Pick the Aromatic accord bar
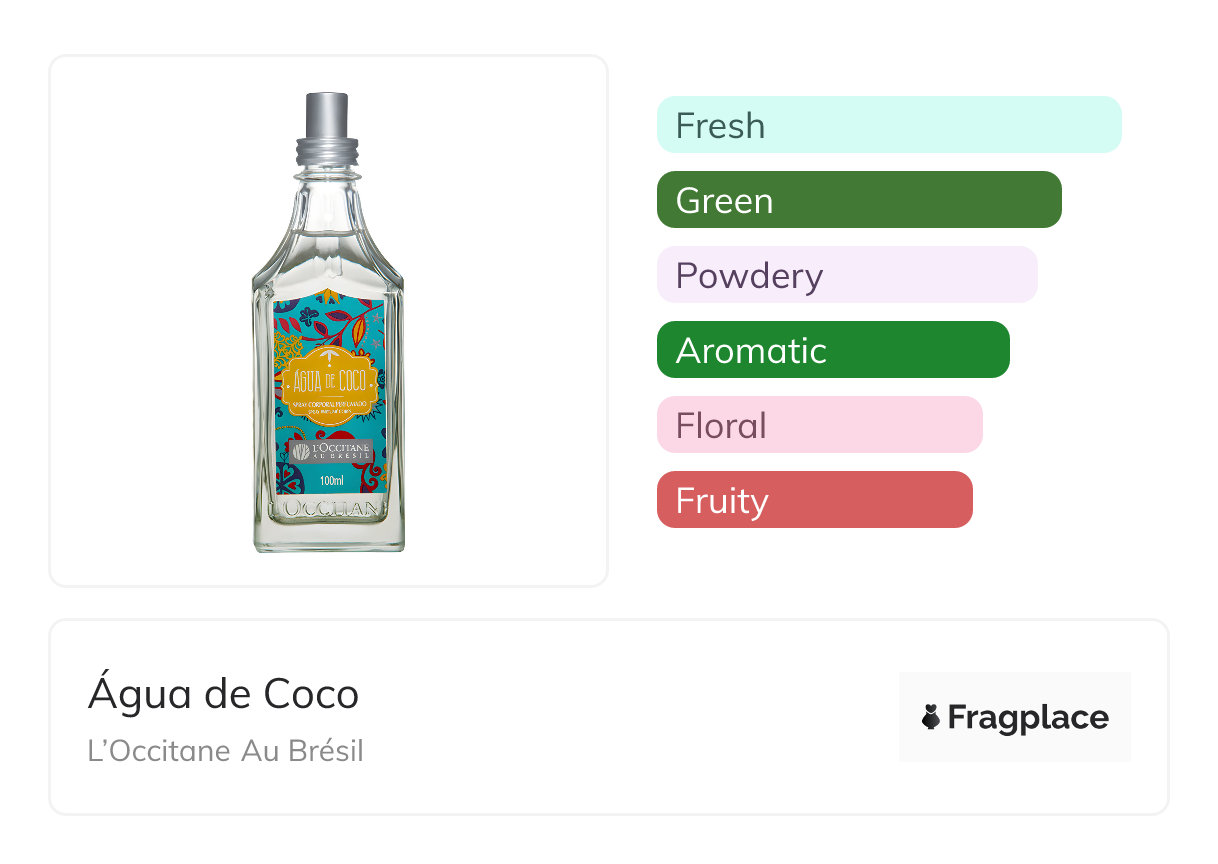The image size is (1218, 864). coord(832,350)
